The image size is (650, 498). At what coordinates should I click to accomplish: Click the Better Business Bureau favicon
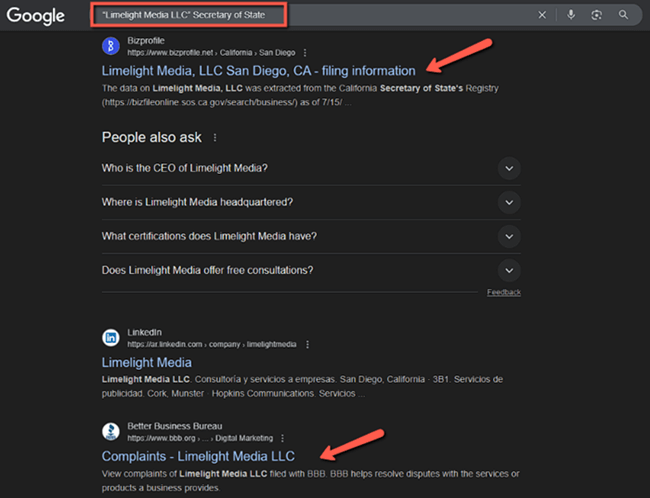[111, 432]
